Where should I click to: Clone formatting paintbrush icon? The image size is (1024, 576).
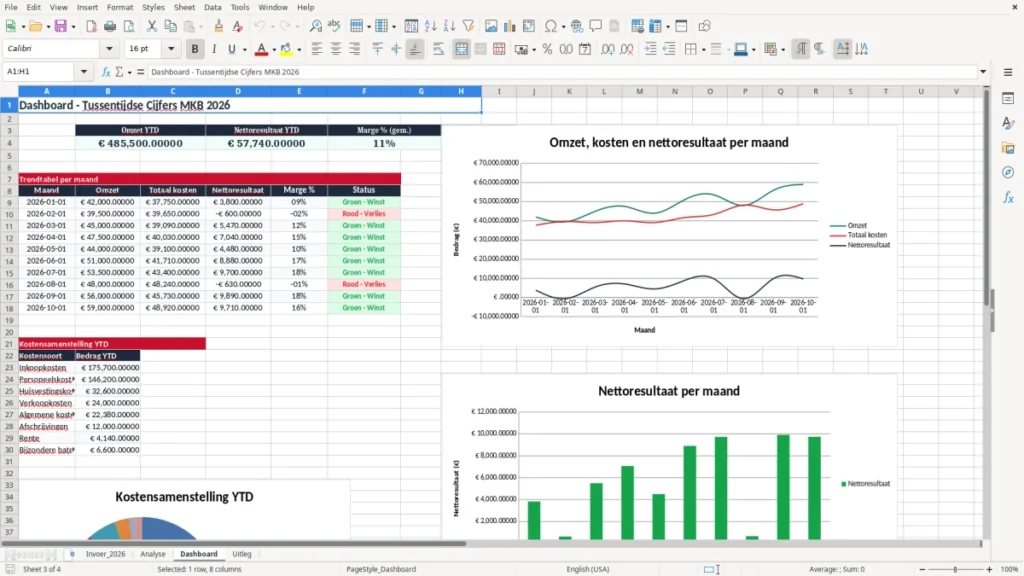219,26
